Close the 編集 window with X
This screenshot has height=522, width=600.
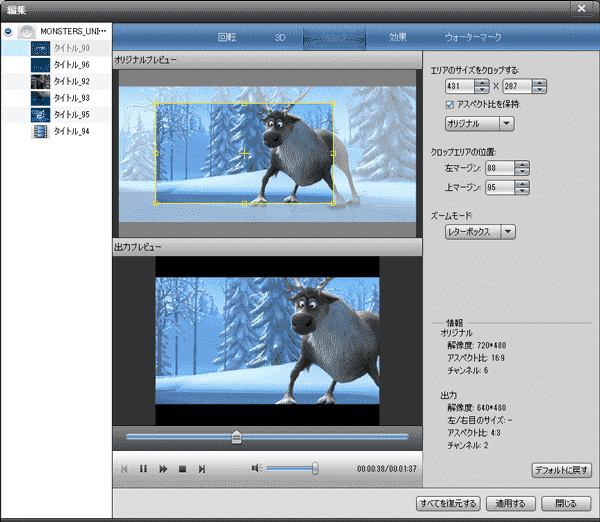[581, 8]
